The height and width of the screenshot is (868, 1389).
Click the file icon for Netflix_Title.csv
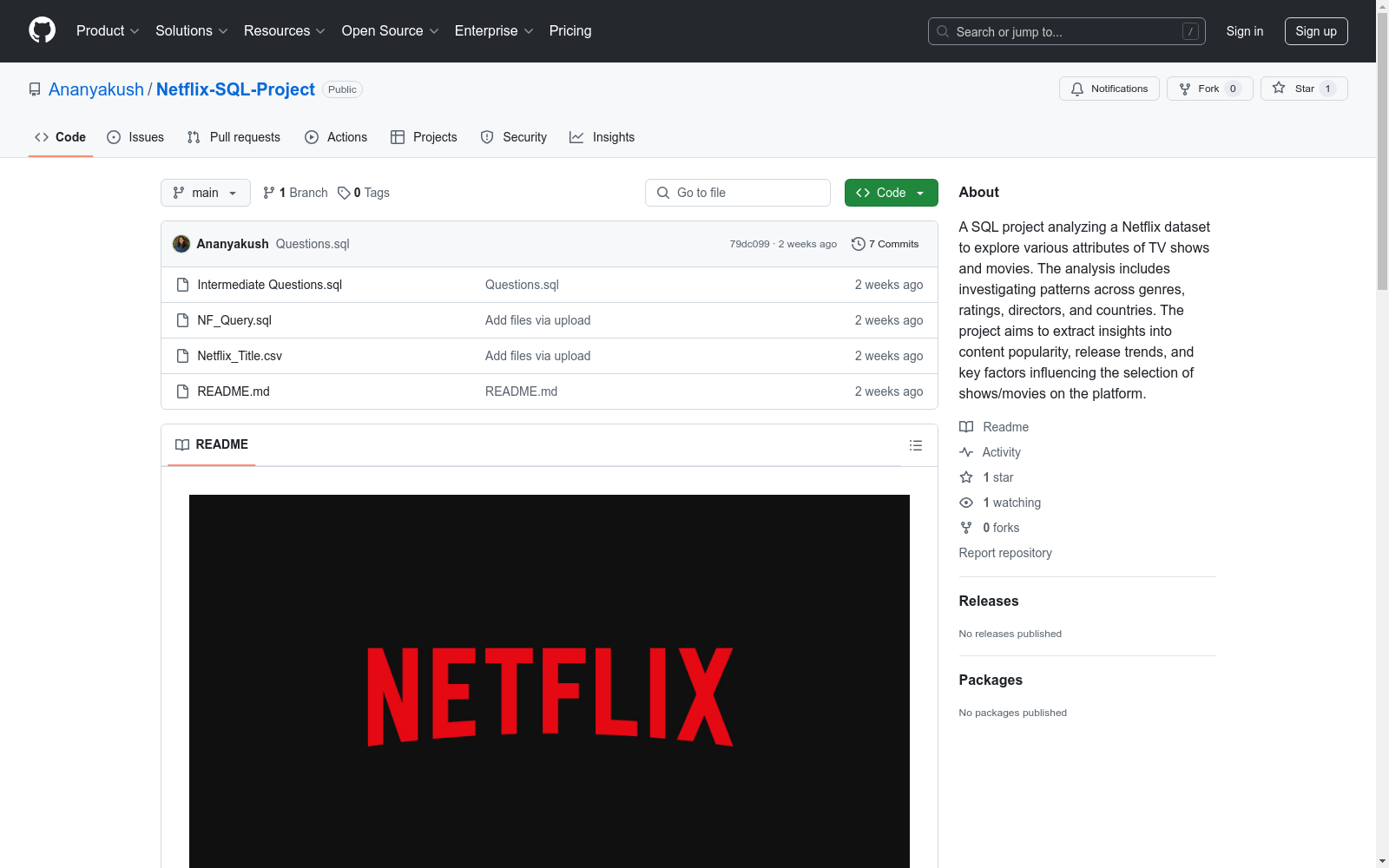(182, 356)
